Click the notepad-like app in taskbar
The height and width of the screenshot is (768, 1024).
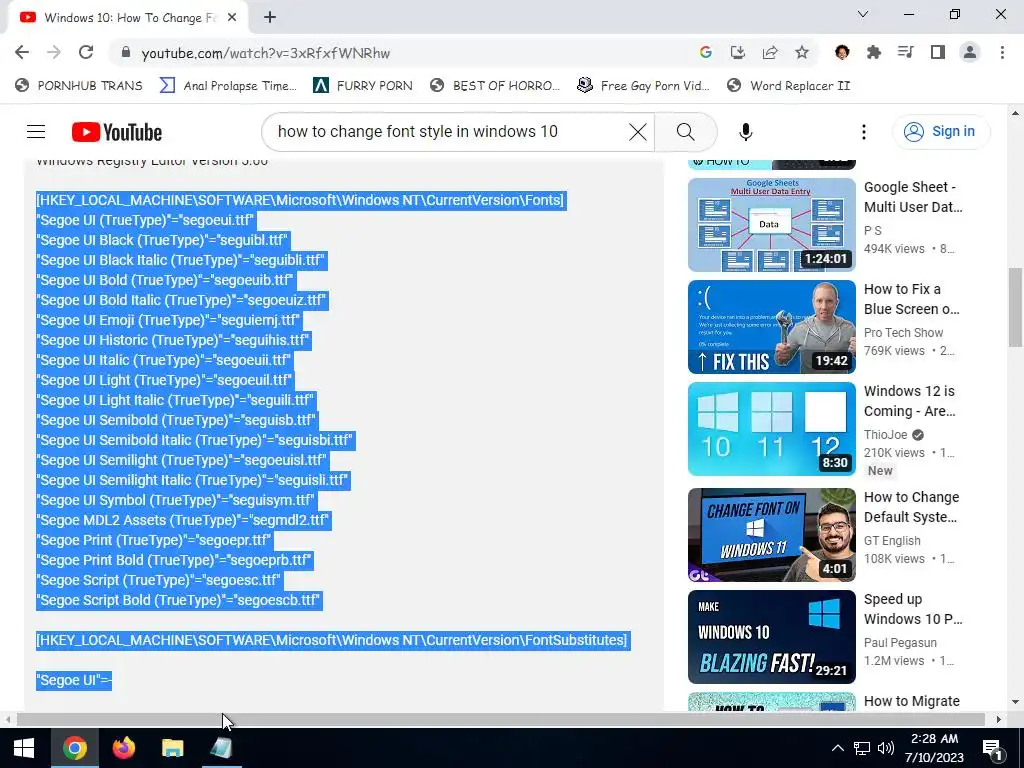click(221, 748)
